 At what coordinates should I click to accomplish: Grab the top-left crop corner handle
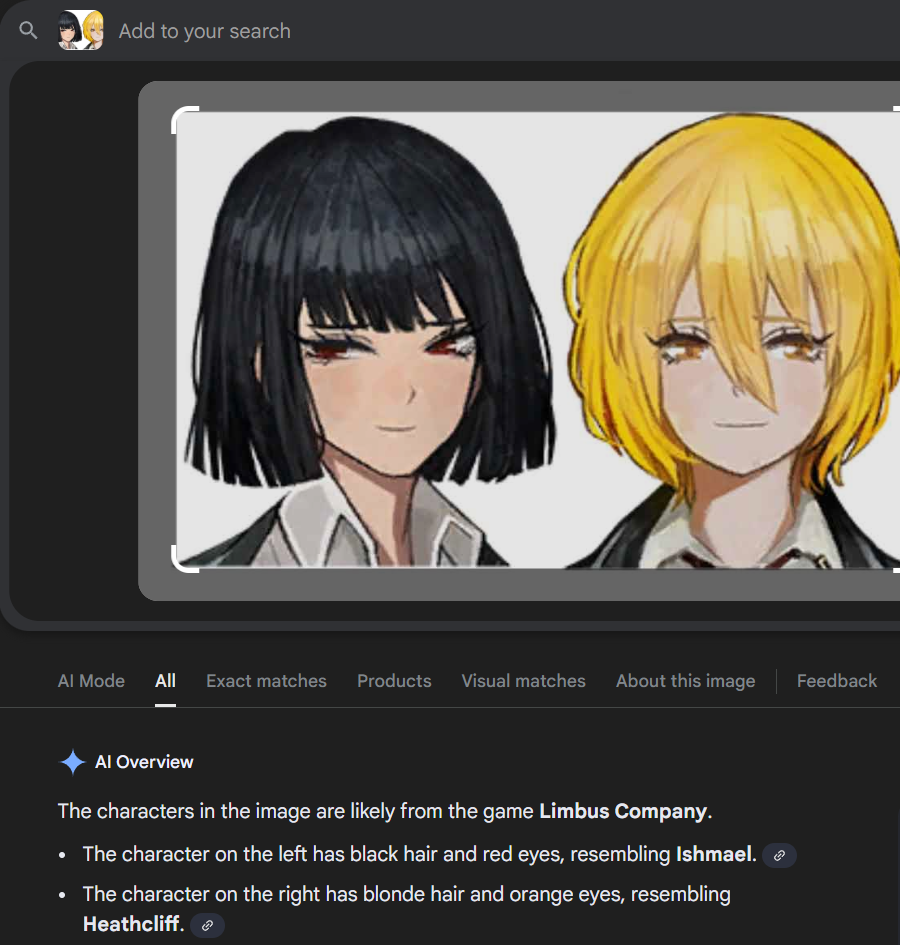185,120
